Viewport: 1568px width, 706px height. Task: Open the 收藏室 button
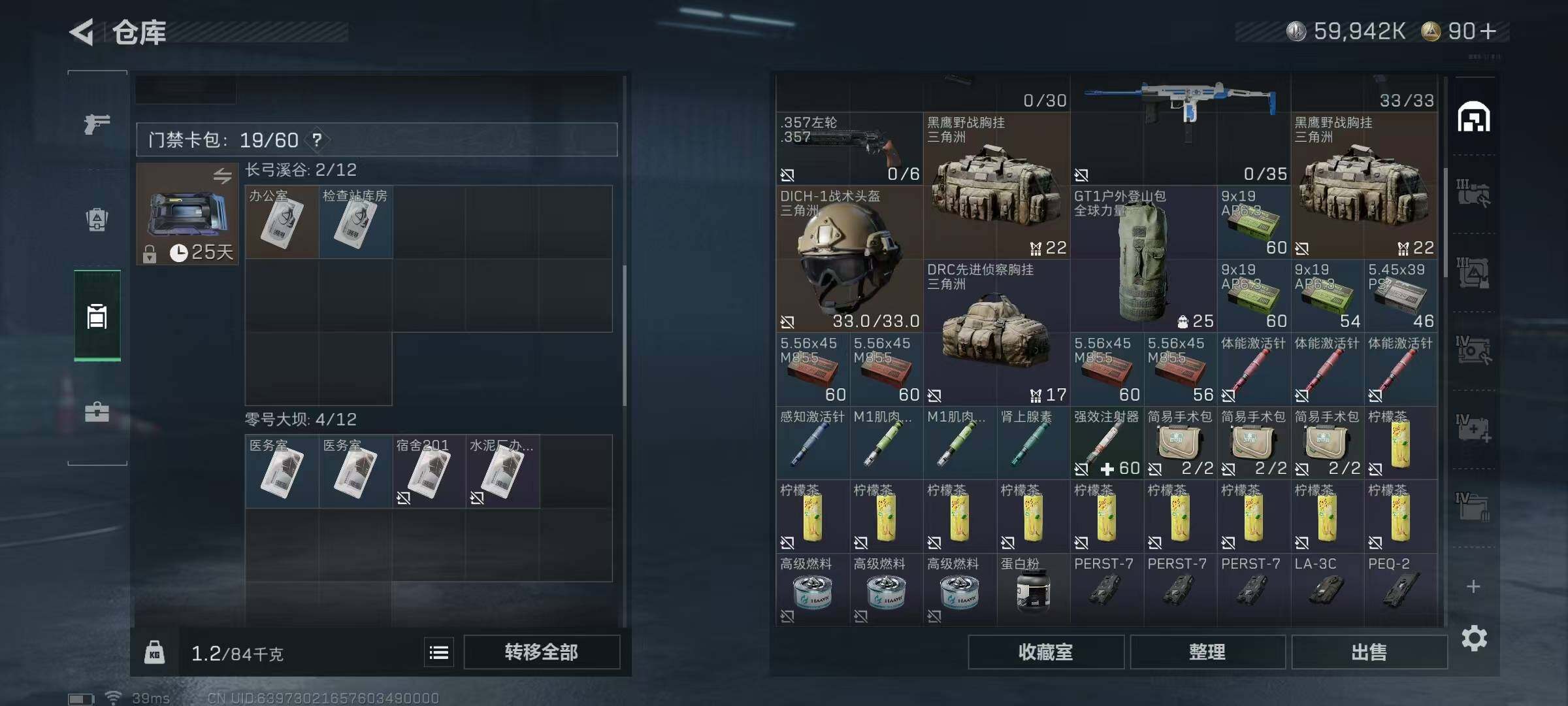pos(1045,652)
